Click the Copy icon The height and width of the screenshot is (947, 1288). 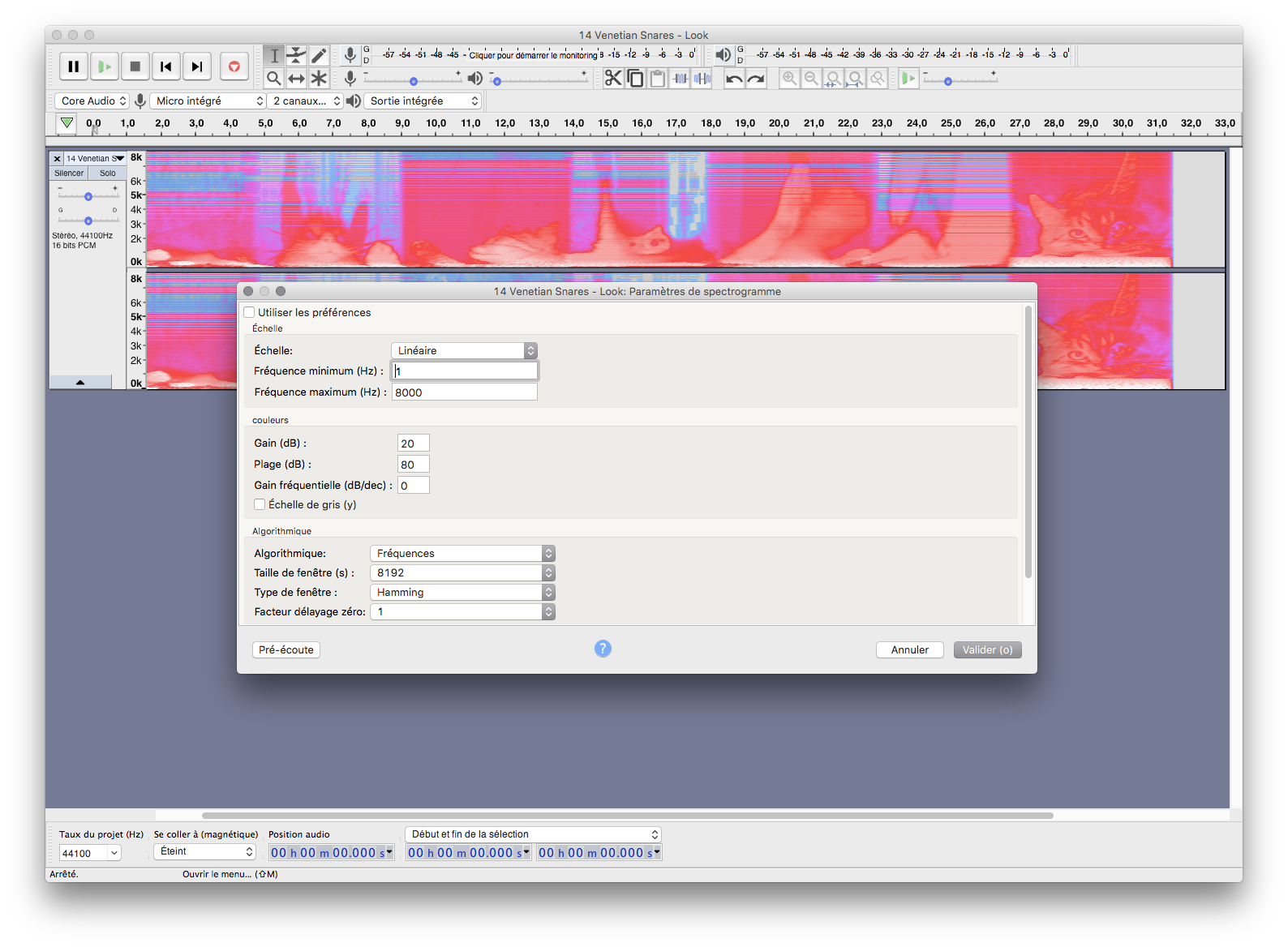[x=636, y=78]
